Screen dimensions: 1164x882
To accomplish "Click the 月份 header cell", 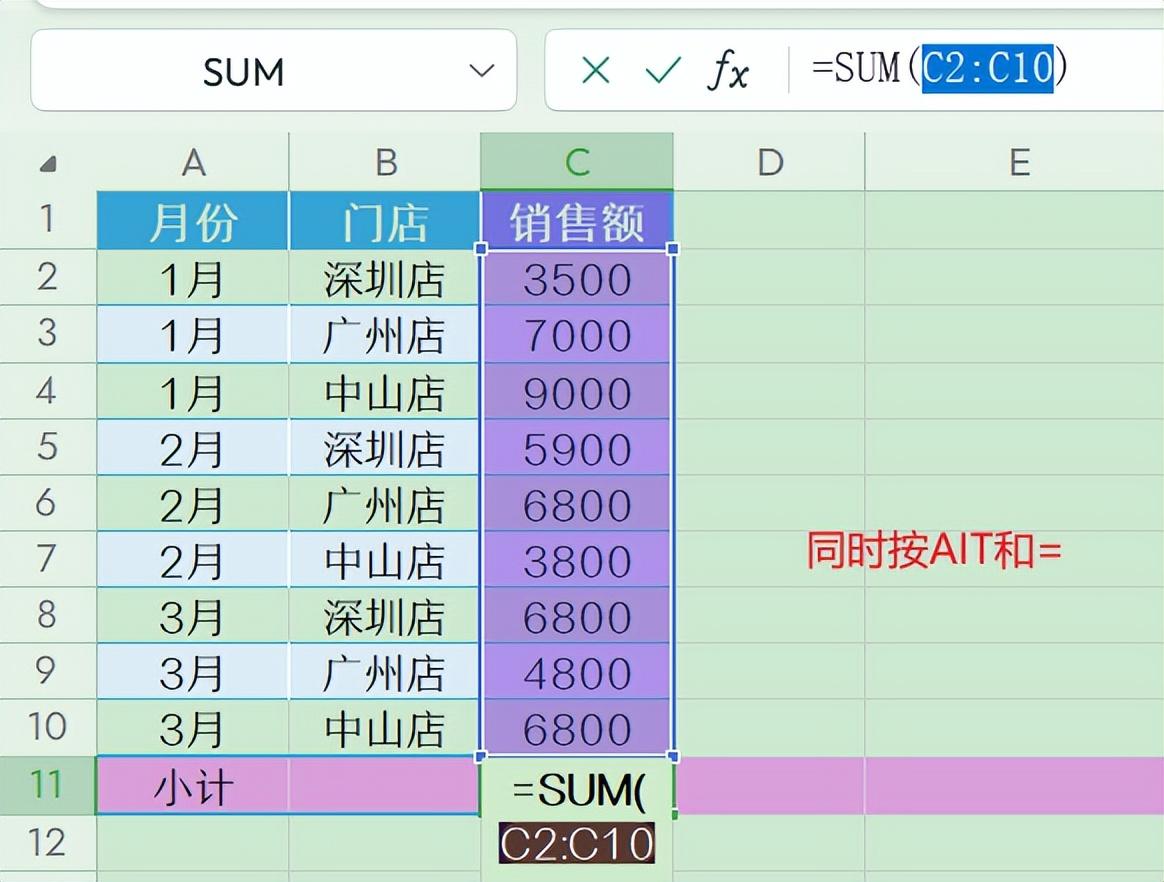I will [x=193, y=220].
